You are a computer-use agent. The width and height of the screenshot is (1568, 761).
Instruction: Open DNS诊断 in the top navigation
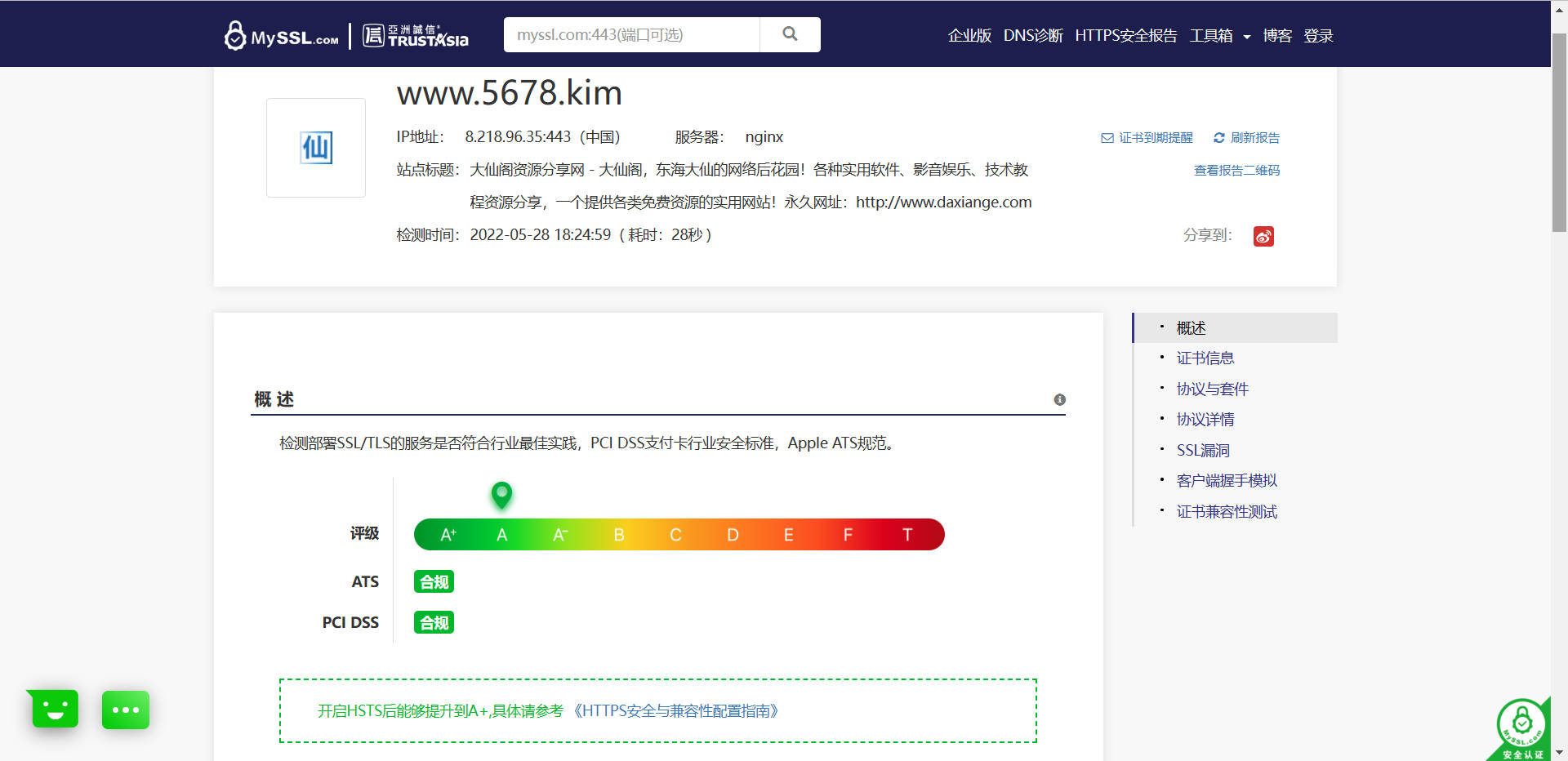[x=1033, y=36]
